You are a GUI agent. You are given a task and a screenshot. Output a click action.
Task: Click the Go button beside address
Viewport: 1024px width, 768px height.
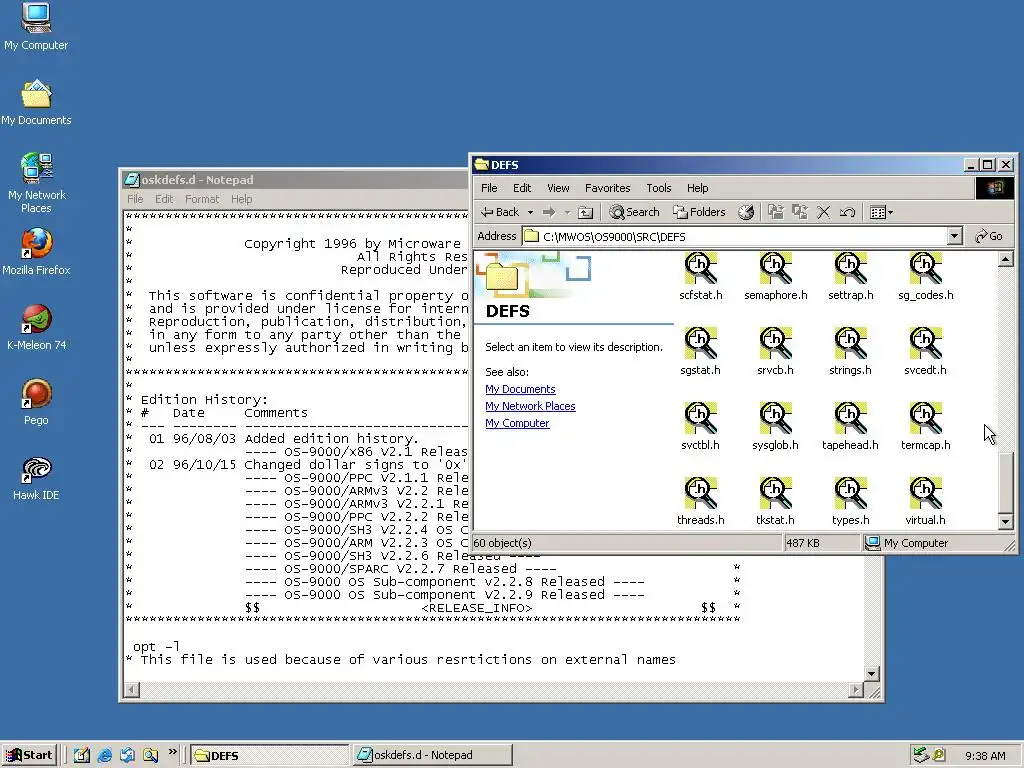point(989,236)
